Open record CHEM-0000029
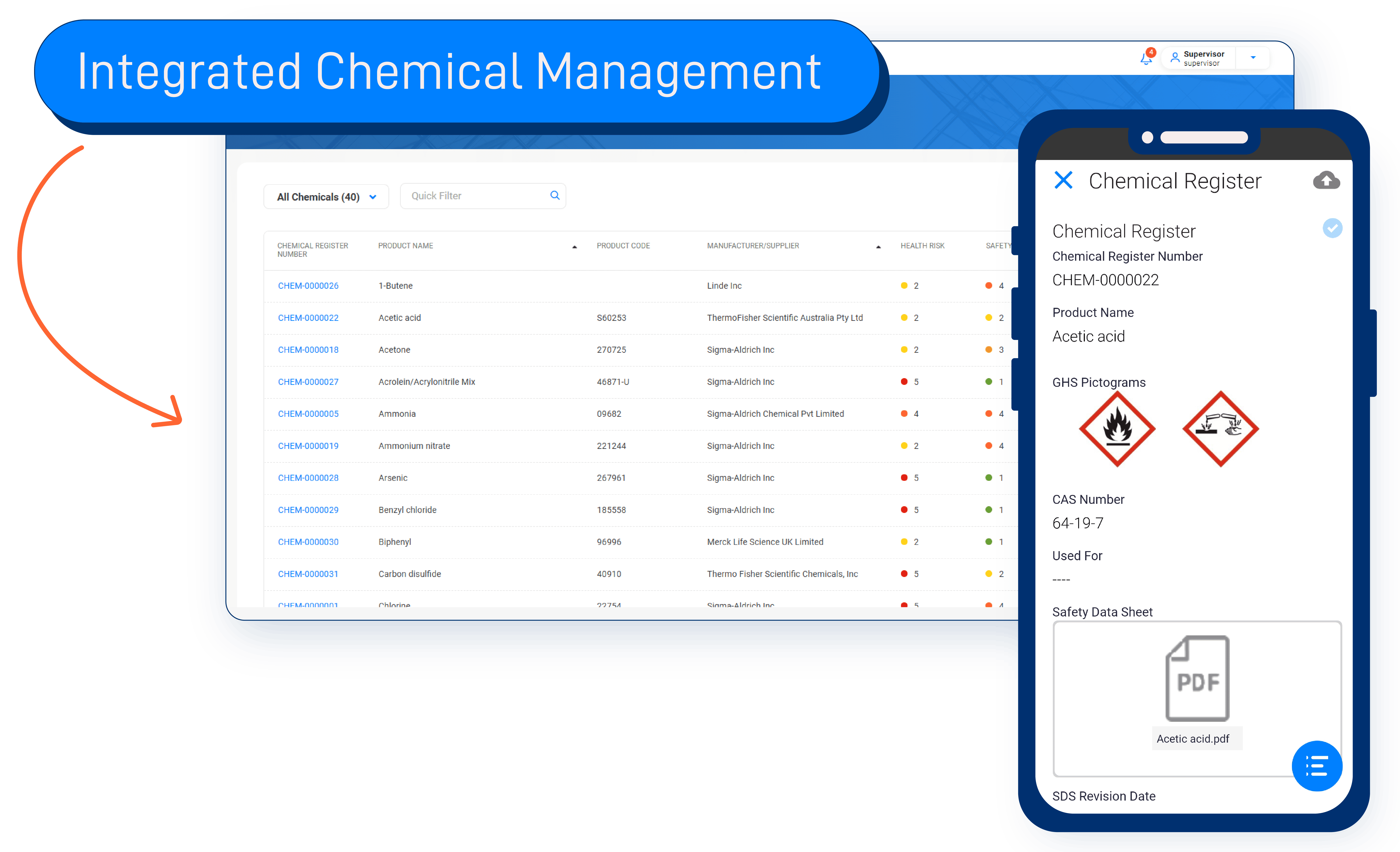Viewport: 1400px width, 852px height. [x=308, y=510]
